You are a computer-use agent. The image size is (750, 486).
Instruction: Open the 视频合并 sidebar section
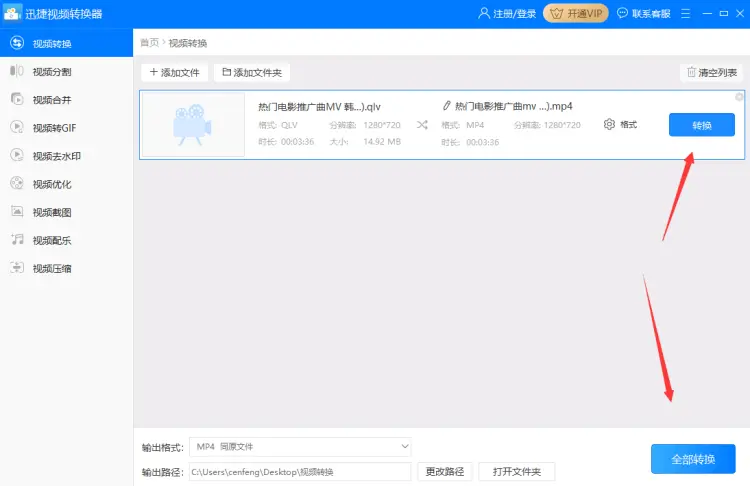coord(66,100)
